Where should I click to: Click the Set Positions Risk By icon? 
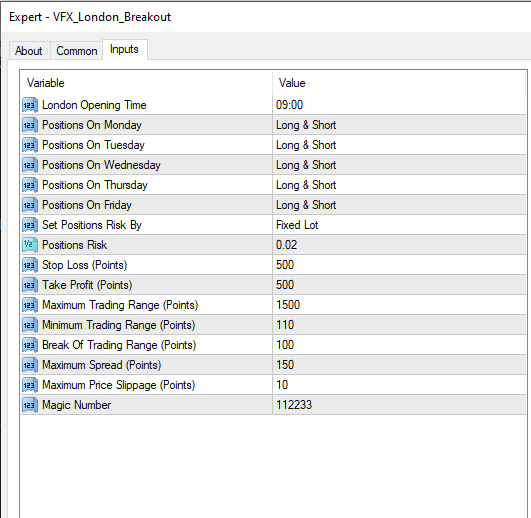(x=30, y=225)
